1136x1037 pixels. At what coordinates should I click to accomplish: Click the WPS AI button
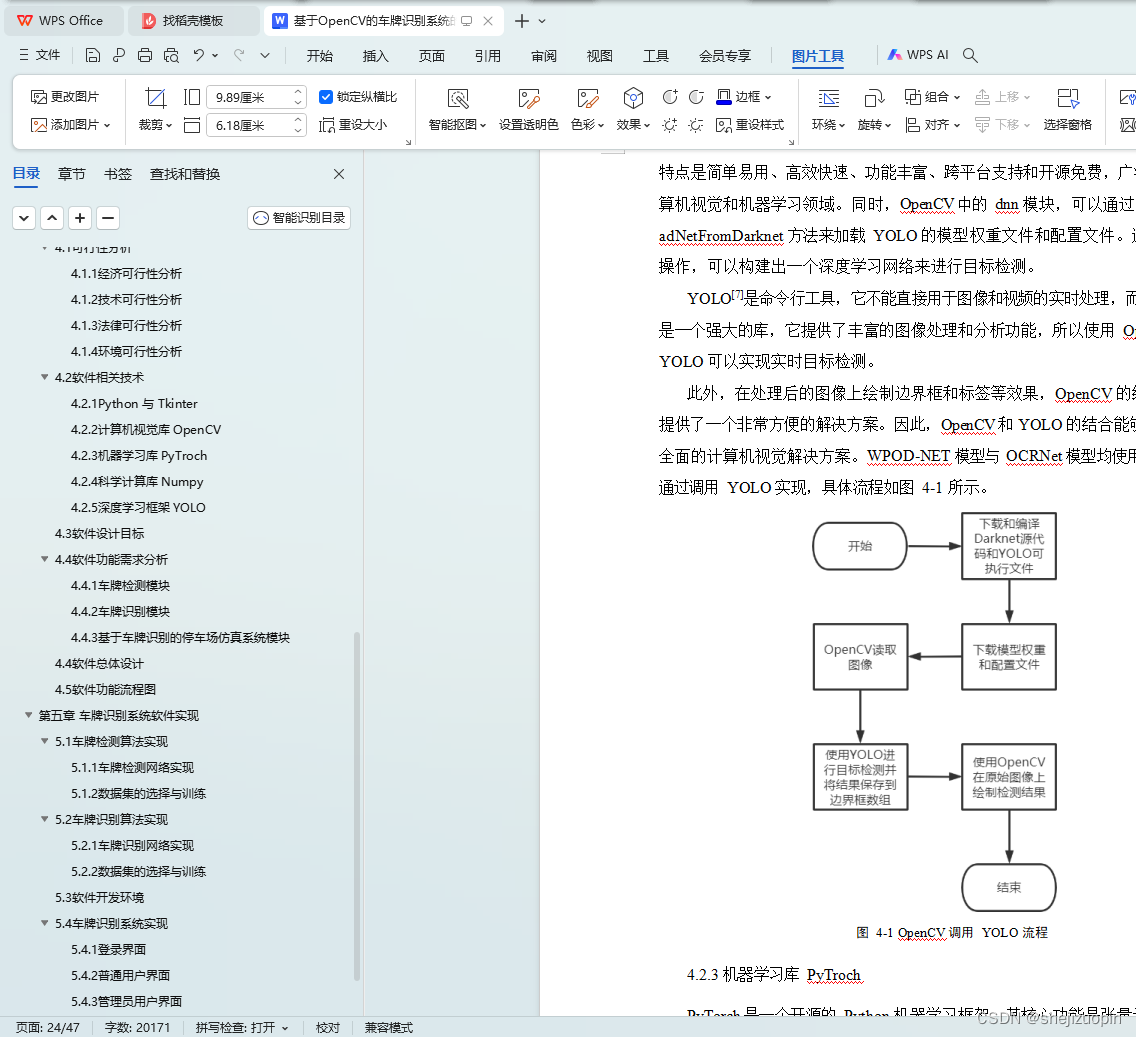918,55
